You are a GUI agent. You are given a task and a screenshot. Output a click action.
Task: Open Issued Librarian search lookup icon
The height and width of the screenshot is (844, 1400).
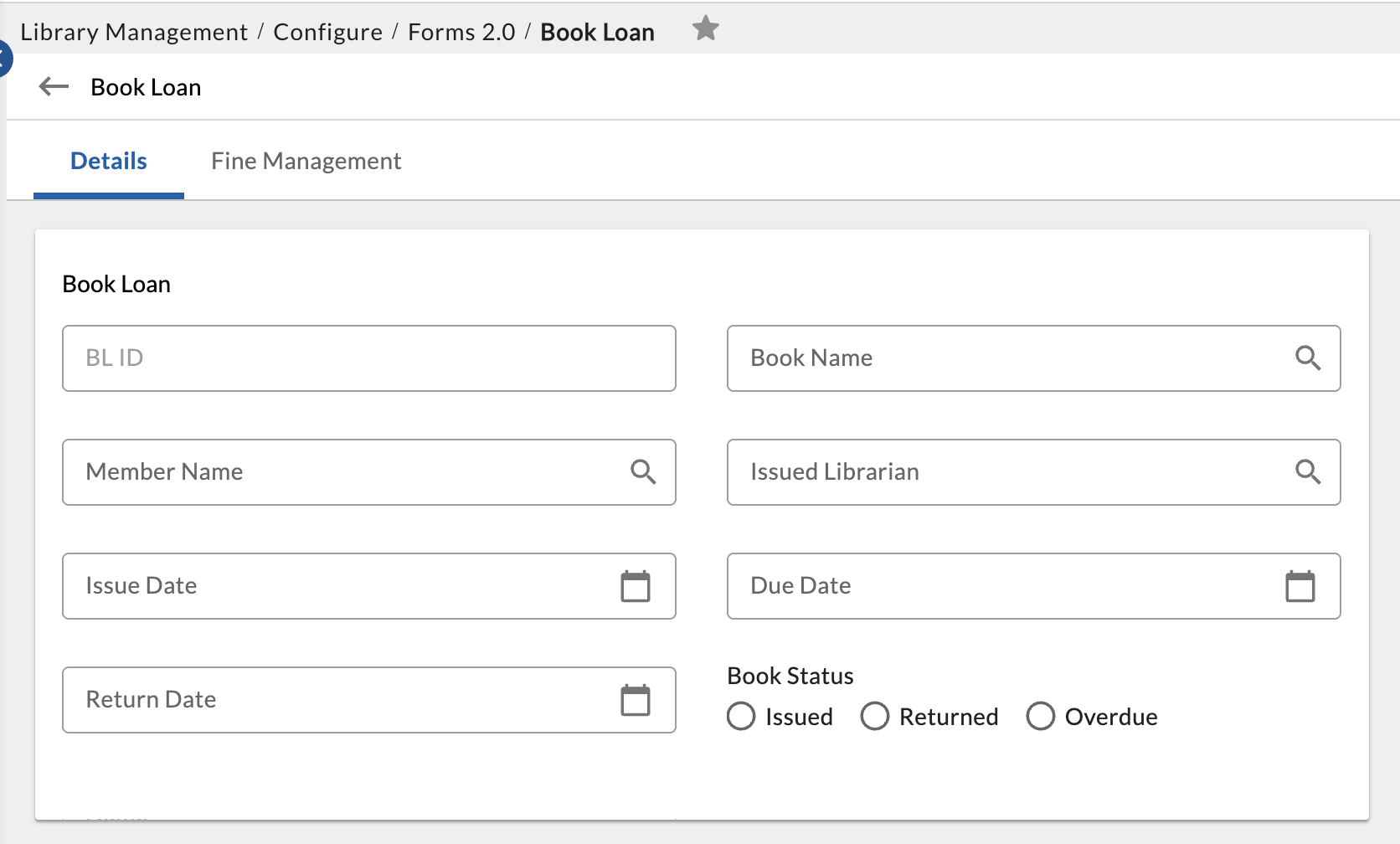click(x=1308, y=472)
